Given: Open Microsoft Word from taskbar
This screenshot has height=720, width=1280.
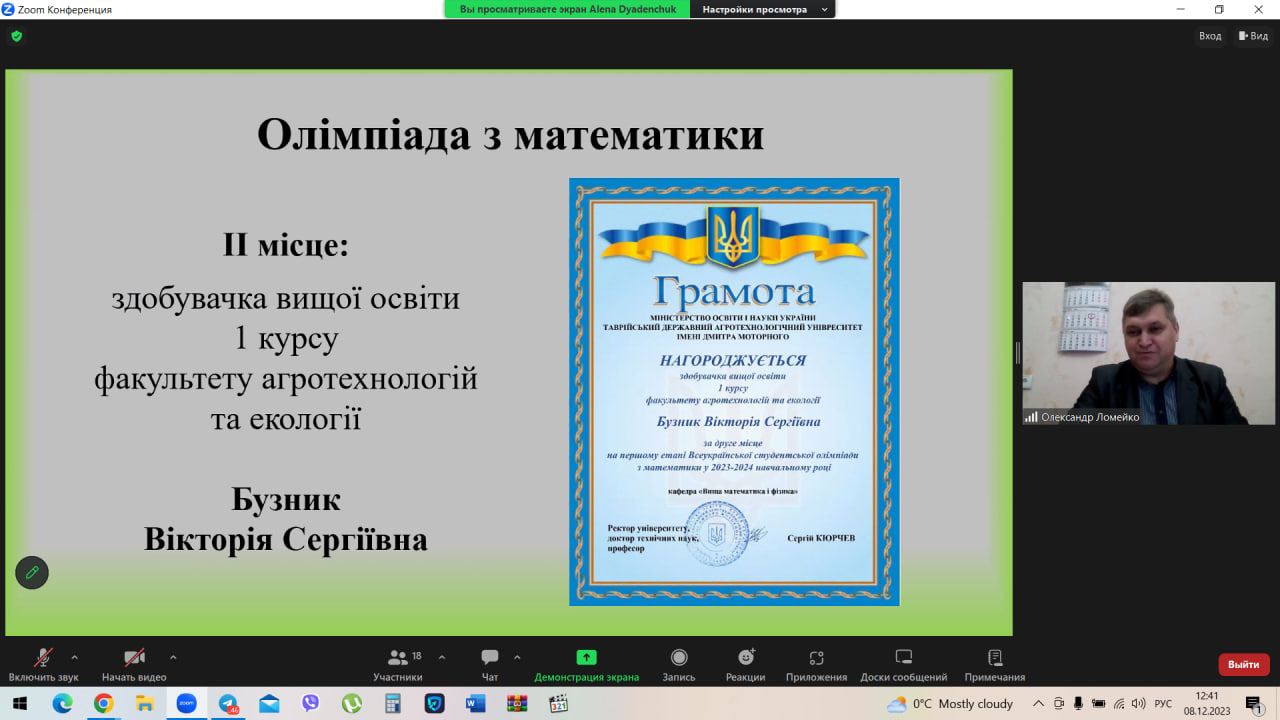Looking at the screenshot, I should coord(475,703).
